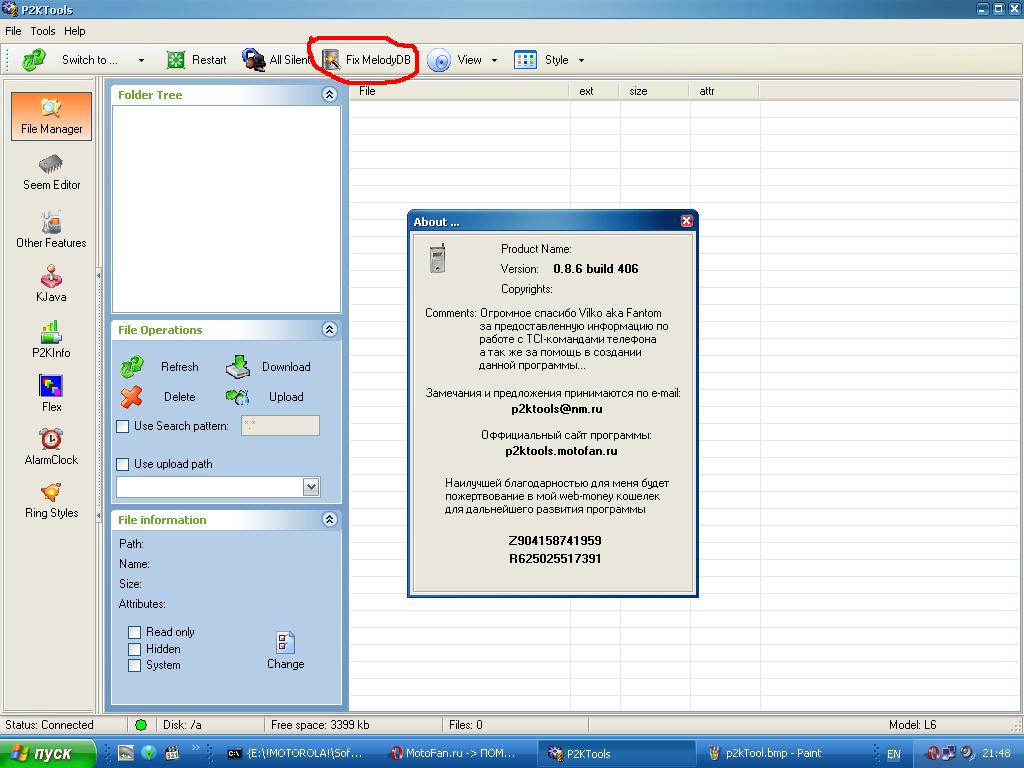Click the Switch to toolbar icon

click(34, 60)
